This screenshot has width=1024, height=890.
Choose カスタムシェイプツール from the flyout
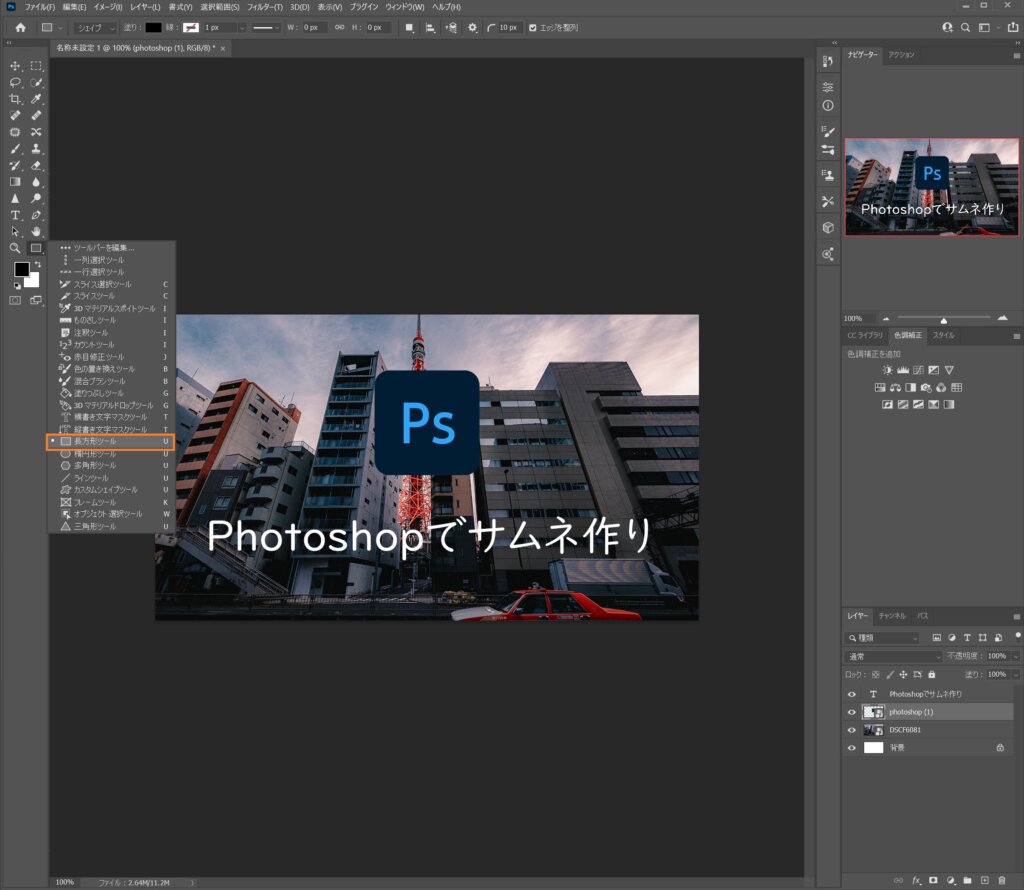[x=111, y=490]
